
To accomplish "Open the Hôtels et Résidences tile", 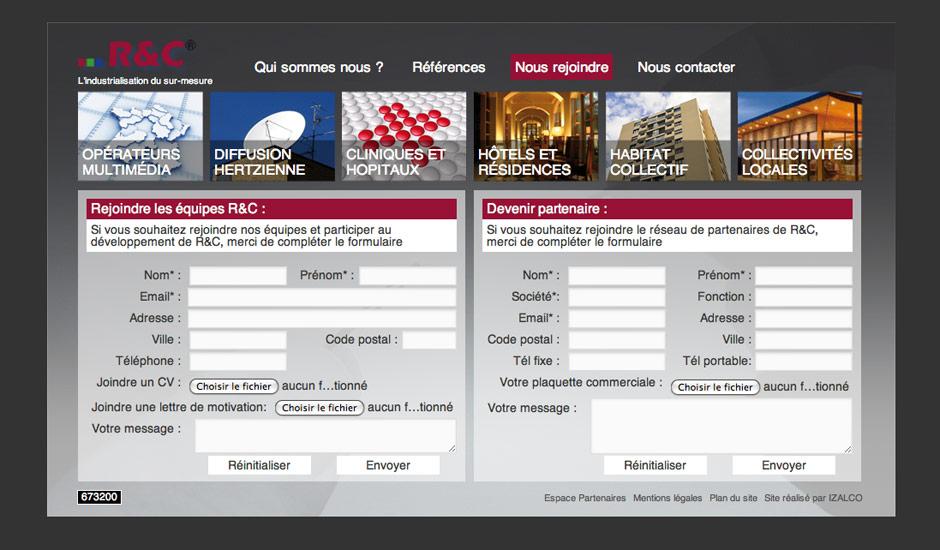I will click(x=536, y=136).
